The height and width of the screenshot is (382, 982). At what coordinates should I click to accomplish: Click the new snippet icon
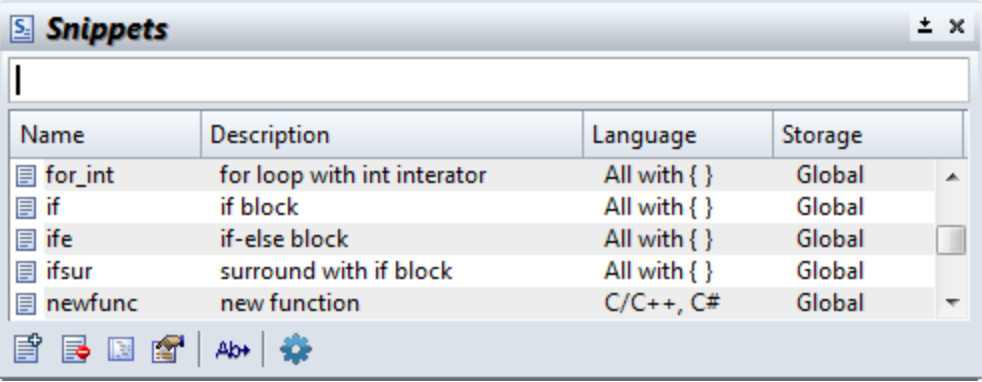pos(28,349)
